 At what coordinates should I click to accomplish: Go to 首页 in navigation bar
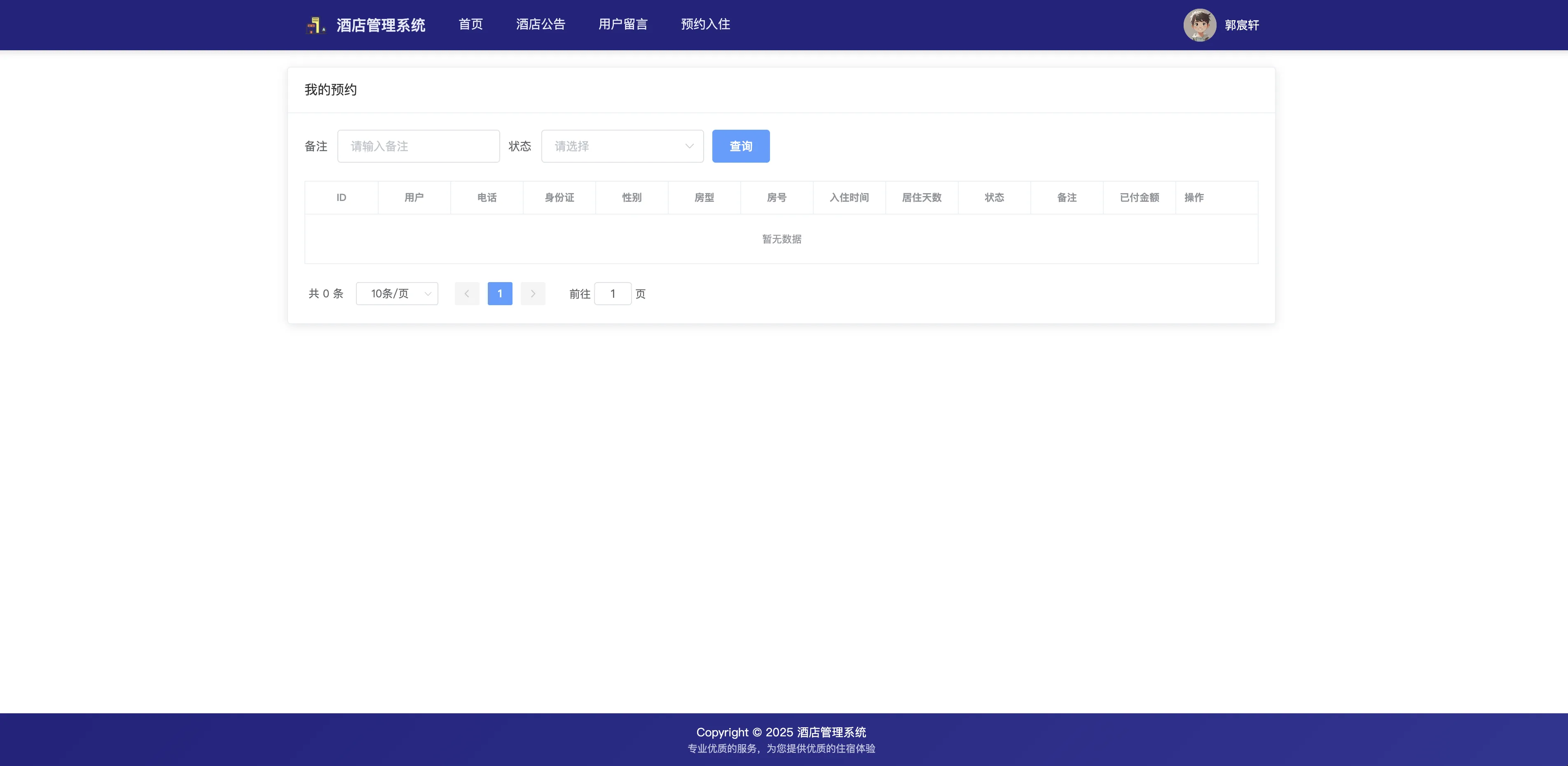pos(470,24)
